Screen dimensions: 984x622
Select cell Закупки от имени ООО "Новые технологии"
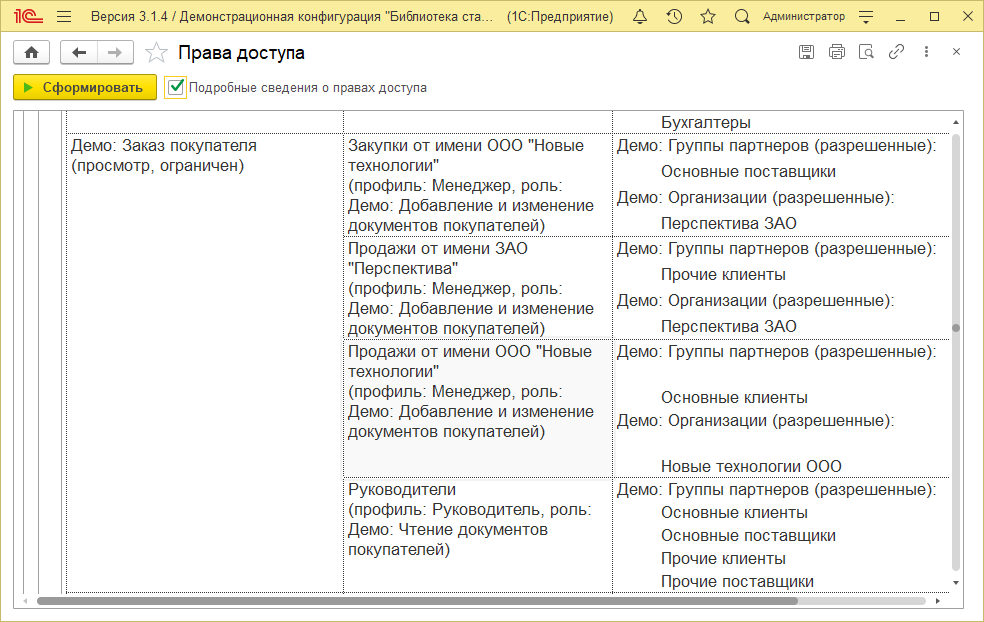point(478,185)
